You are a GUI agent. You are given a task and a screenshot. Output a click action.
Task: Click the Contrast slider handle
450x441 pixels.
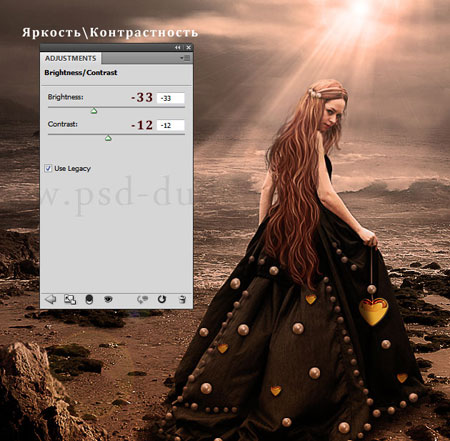(x=108, y=138)
